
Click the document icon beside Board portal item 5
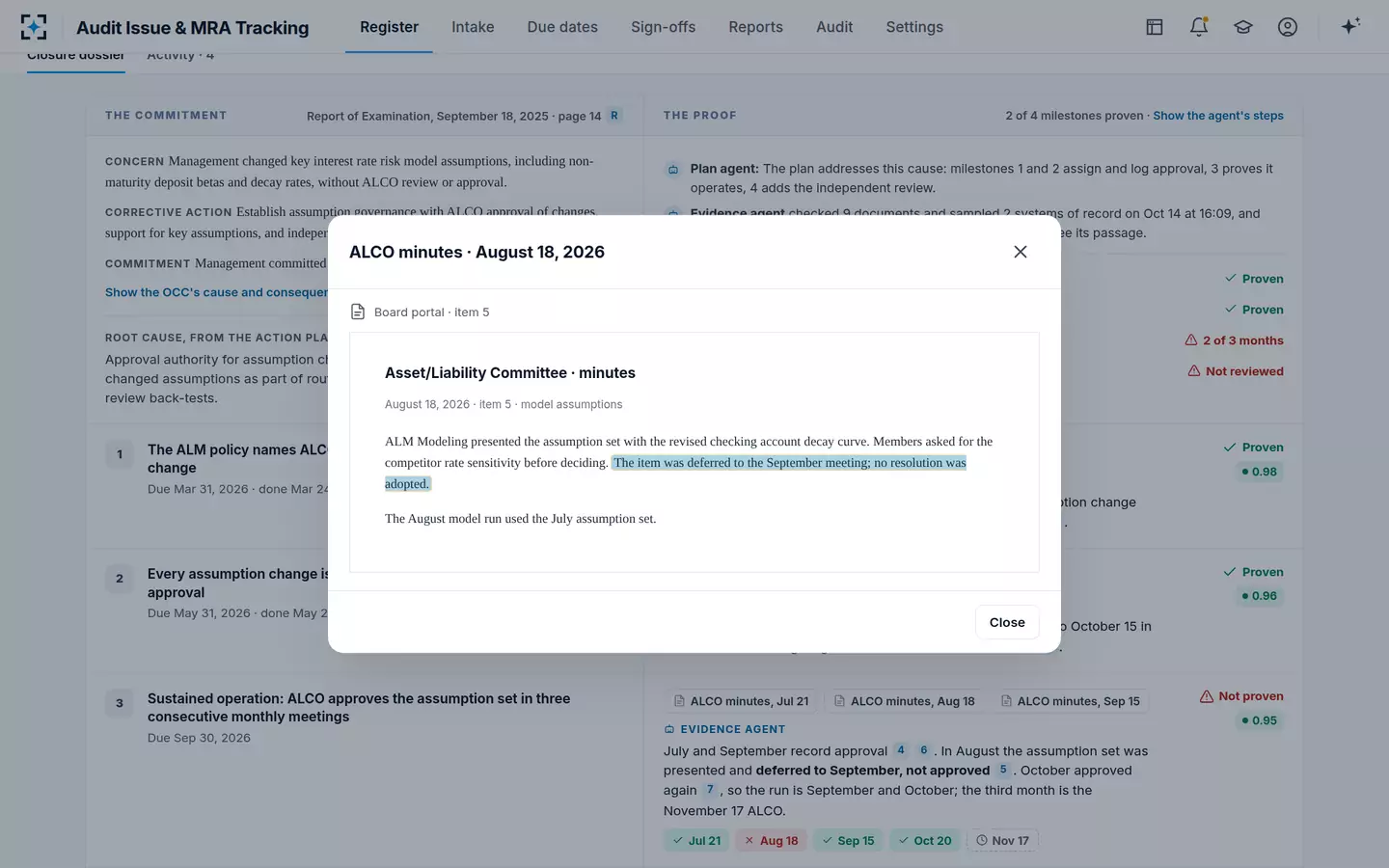pos(358,312)
